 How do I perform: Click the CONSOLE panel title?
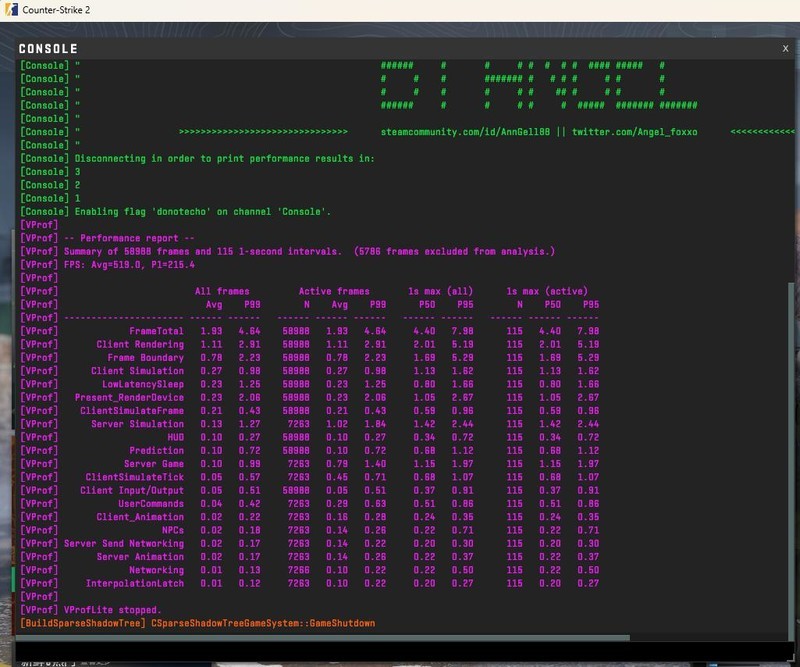(x=48, y=48)
